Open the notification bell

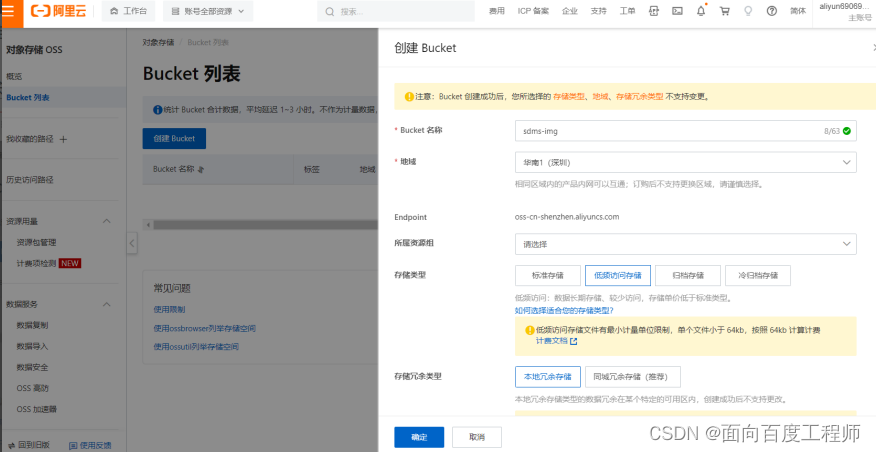point(701,11)
